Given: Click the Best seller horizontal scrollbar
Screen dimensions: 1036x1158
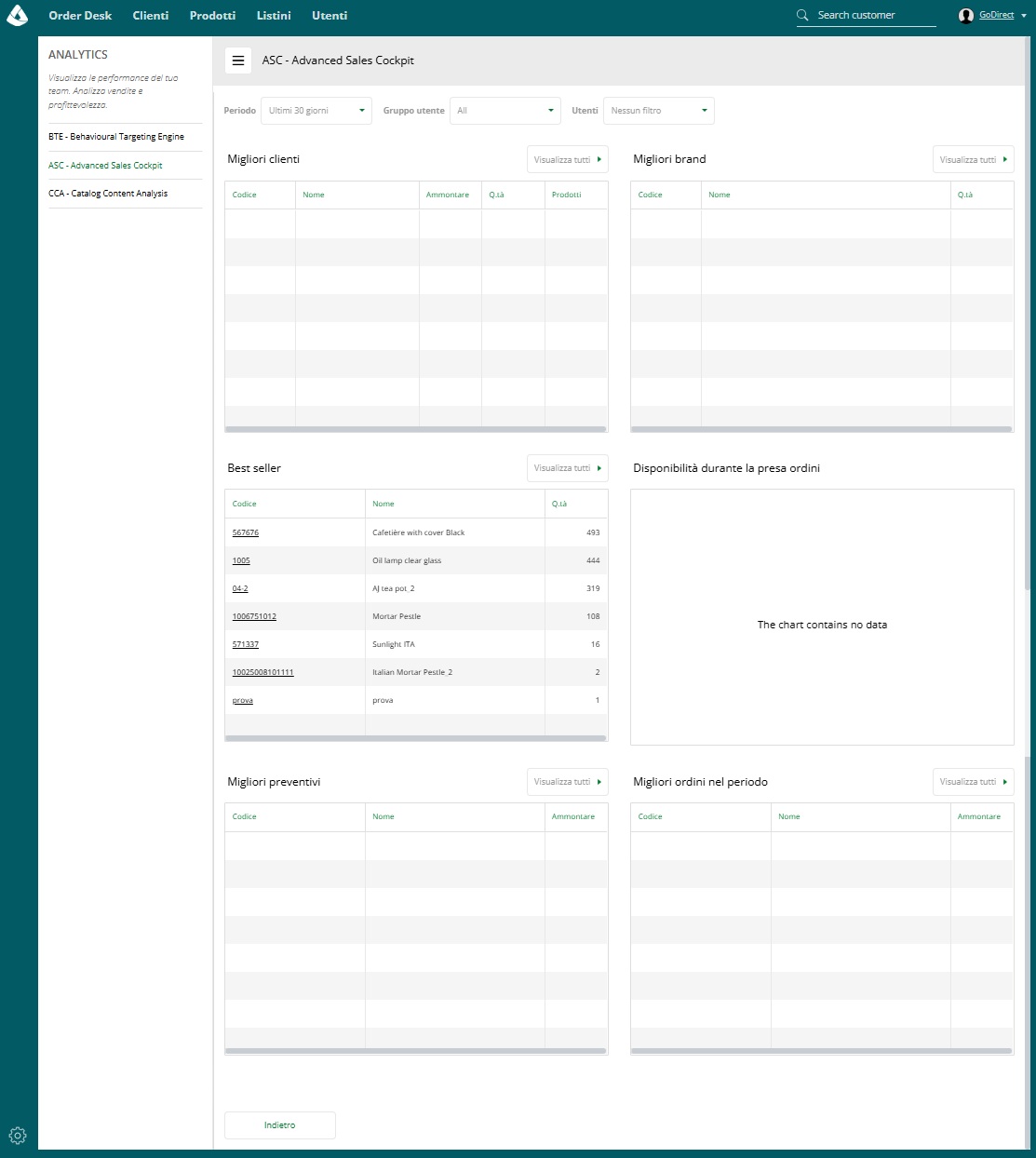Looking at the screenshot, I should point(416,738).
